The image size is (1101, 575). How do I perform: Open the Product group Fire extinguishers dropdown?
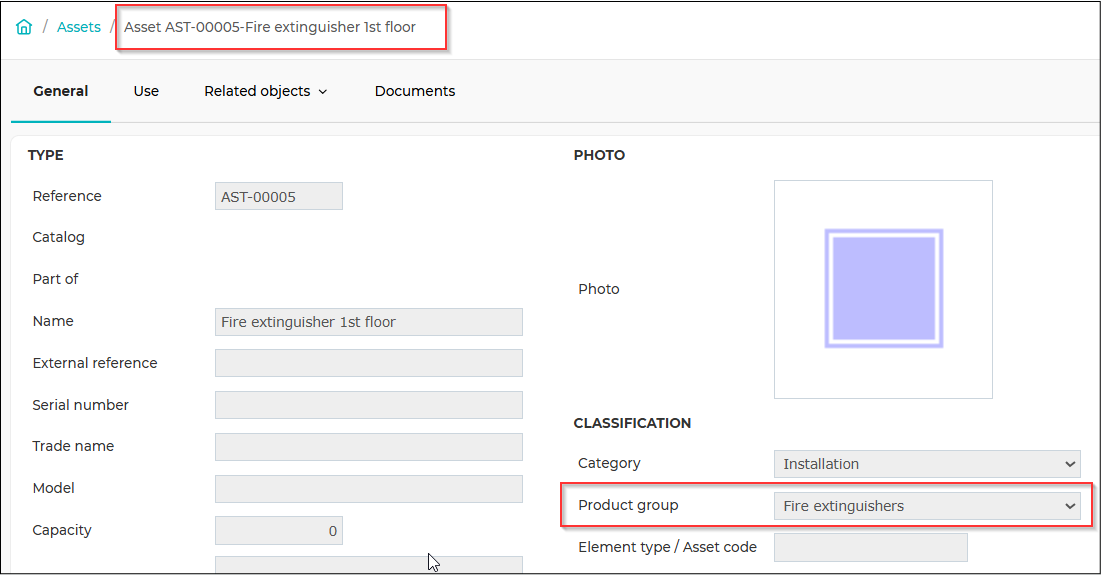pyautogui.click(x=927, y=505)
